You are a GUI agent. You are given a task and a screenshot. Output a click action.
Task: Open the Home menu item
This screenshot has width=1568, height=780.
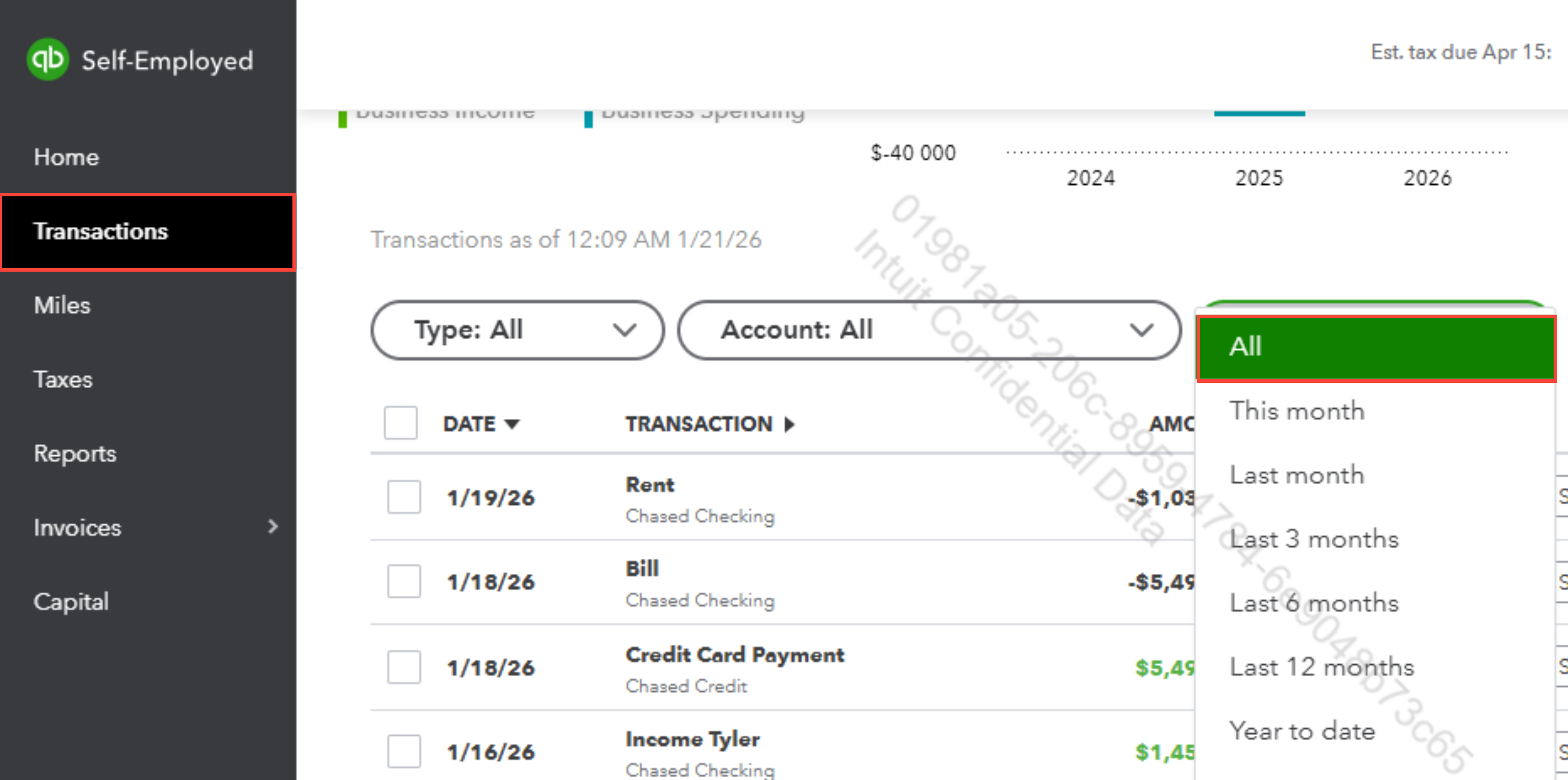pos(66,157)
